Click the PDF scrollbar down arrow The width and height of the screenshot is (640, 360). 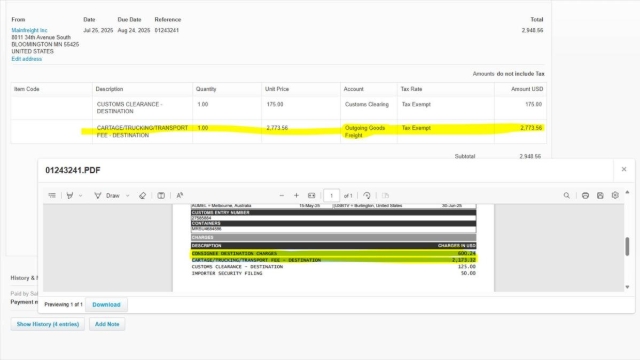coord(627,287)
